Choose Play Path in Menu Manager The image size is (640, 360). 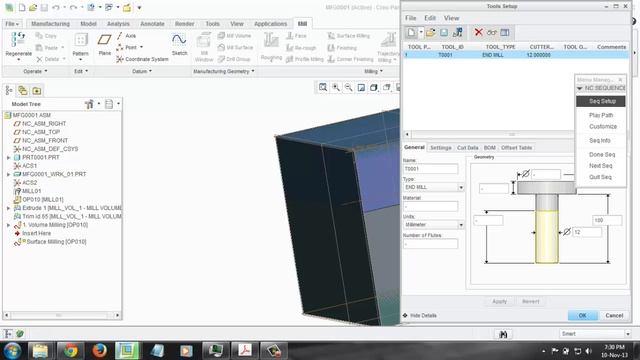tap(601, 115)
